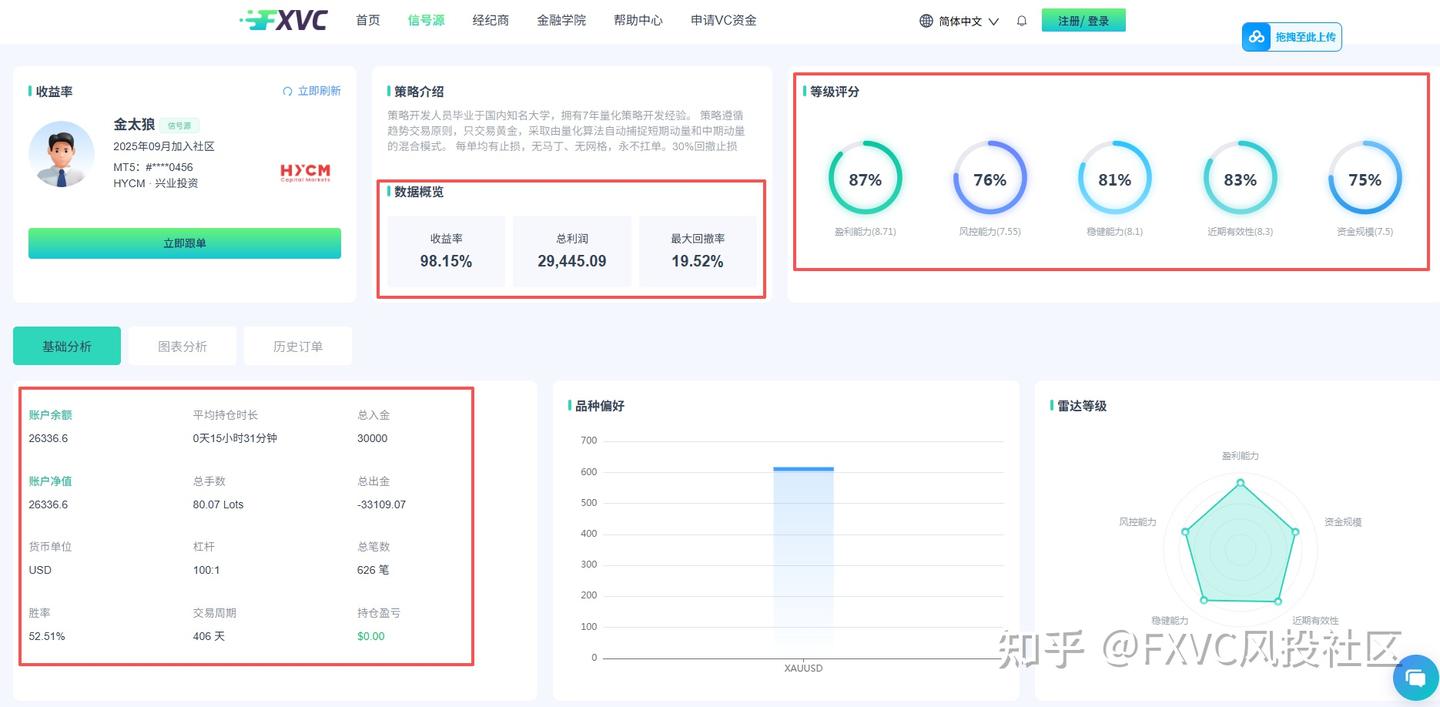The image size is (1440, 707).
Task: Open the chat support bubble
Action: tap(1415, 678)
